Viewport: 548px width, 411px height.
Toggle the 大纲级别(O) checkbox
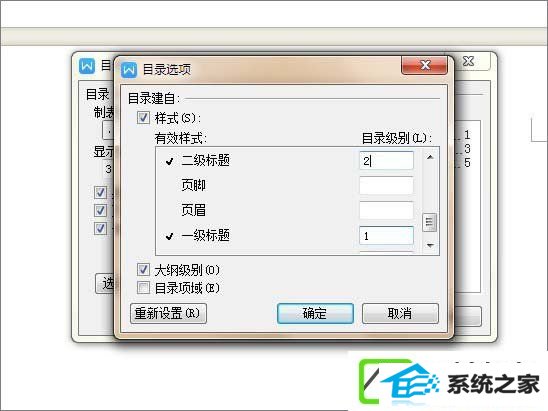(143, 269)
